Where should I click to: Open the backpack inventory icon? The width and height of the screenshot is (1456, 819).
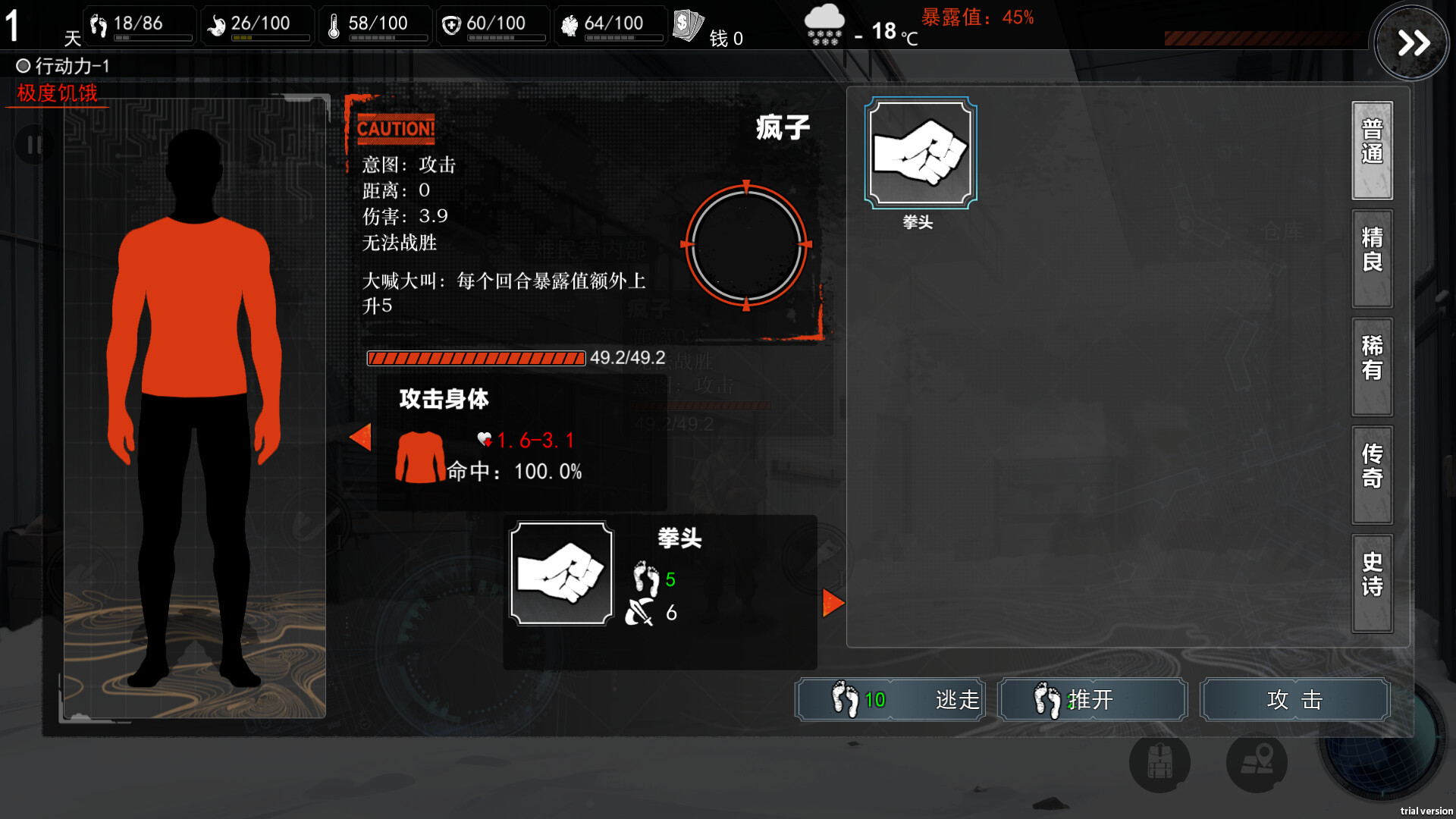point(1159,762)
